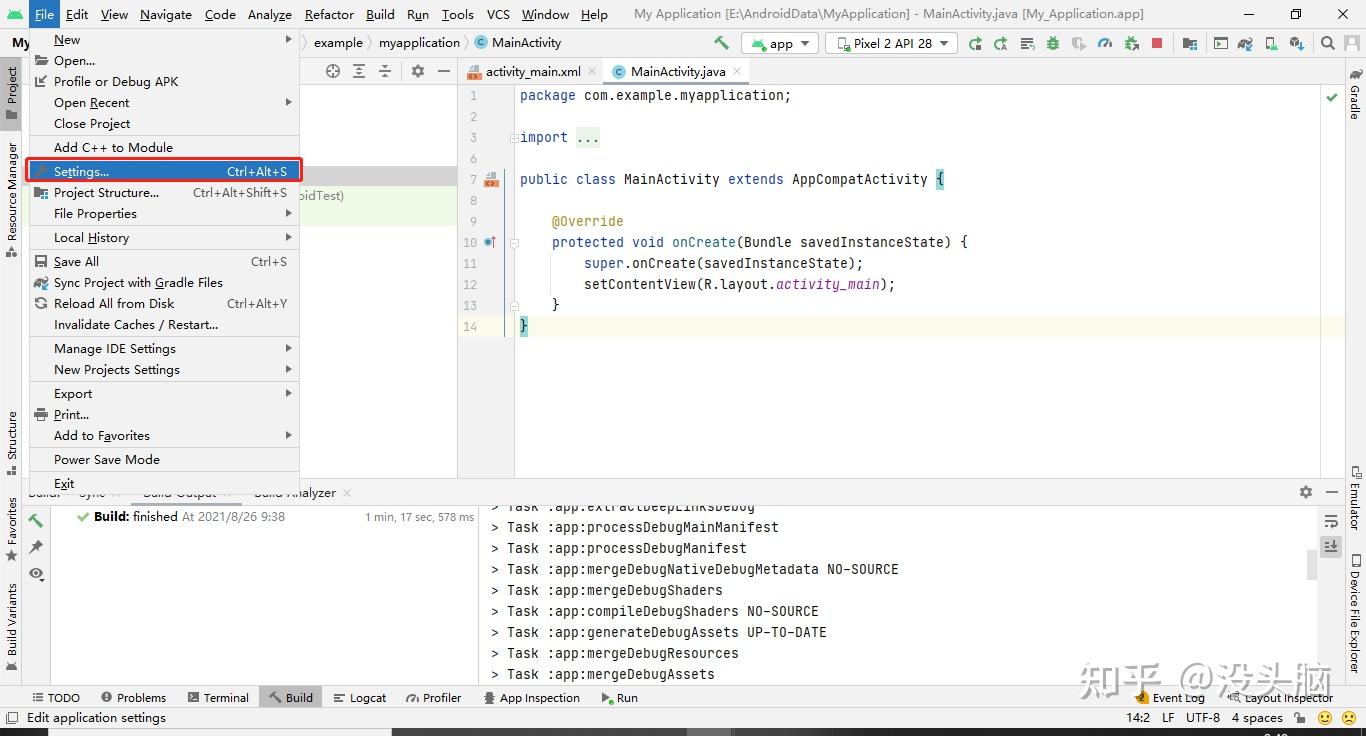Open Search Everywhere with the magnifier icon
The height and width of the screenshot is (736, 1366).
click(x=1327, y=43)
